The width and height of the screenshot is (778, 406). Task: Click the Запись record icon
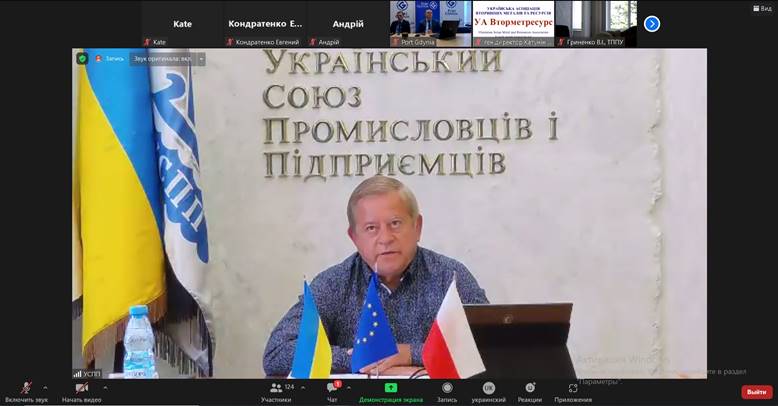pyautogui.click(x=447, y=388)
